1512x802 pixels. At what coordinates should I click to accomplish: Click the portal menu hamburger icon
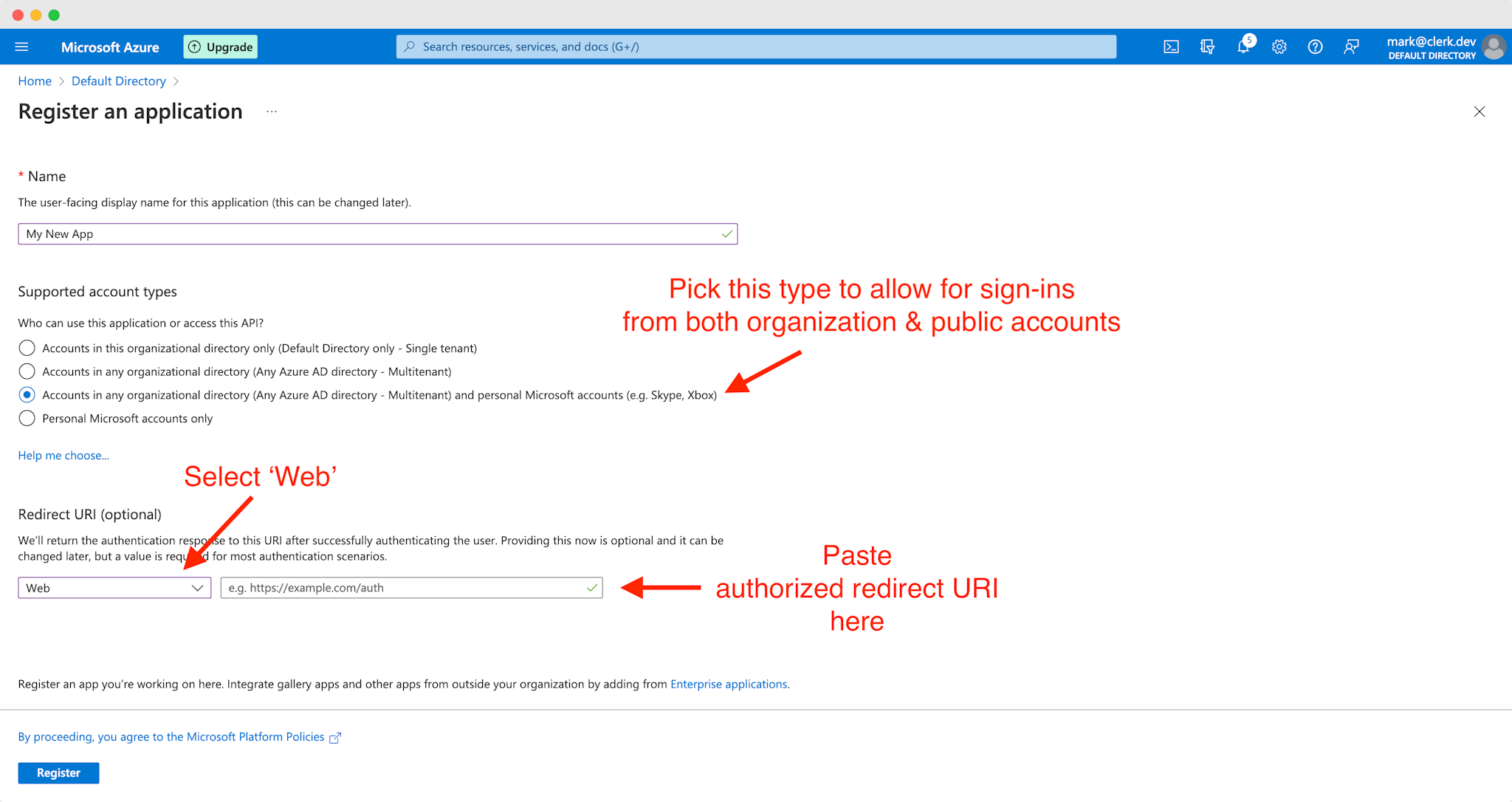click(21, 47)
